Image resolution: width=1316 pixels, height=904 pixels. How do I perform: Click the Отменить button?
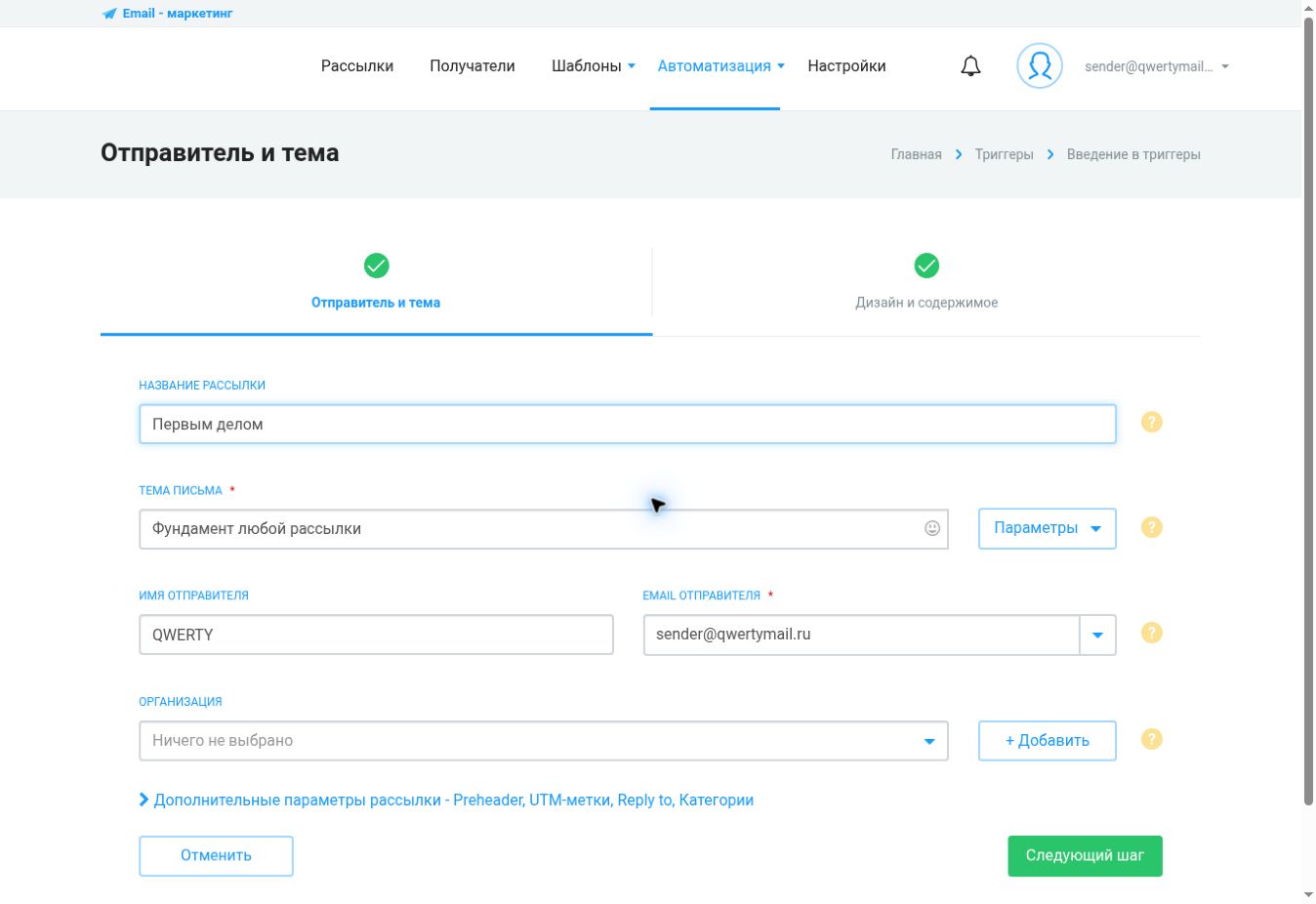pos(216,856)
